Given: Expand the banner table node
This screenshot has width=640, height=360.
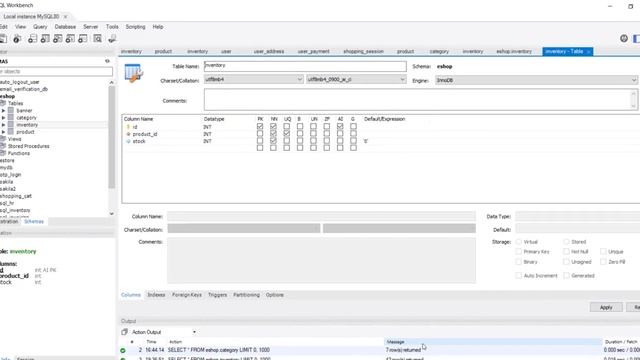Looking at the screenshot, I should (3, 111).
